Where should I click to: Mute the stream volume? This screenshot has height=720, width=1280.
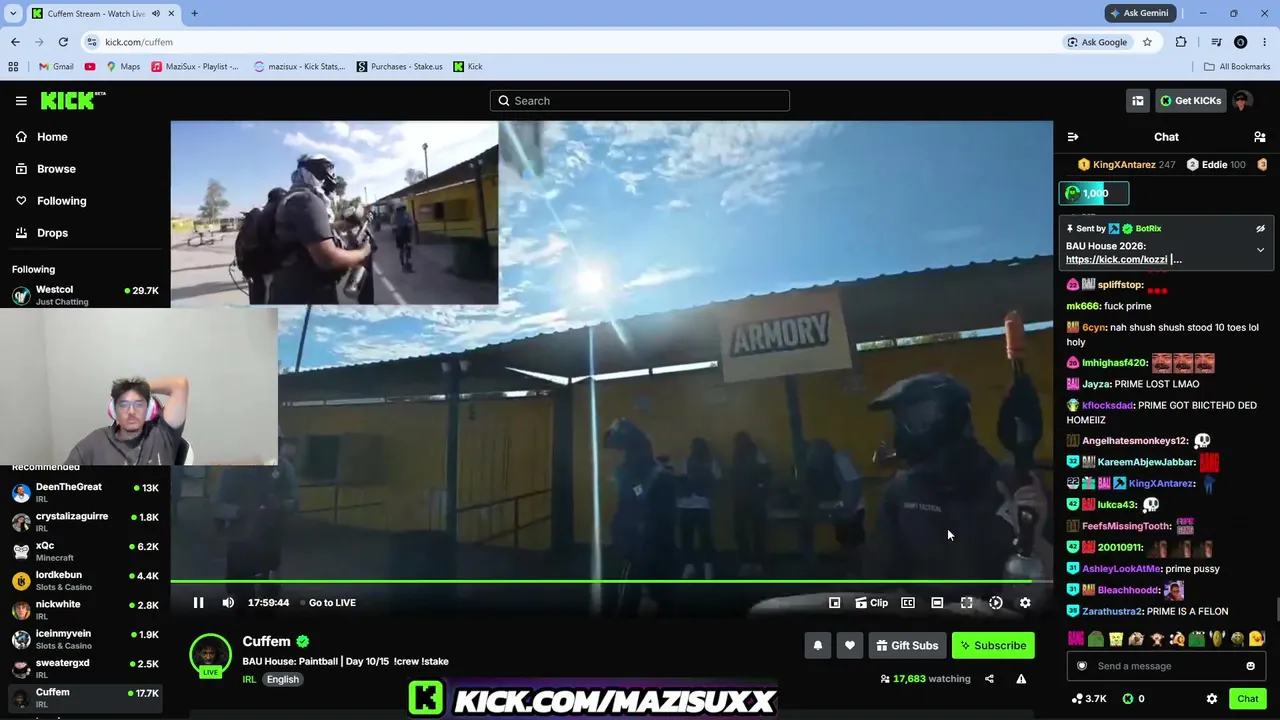(228, 603)
